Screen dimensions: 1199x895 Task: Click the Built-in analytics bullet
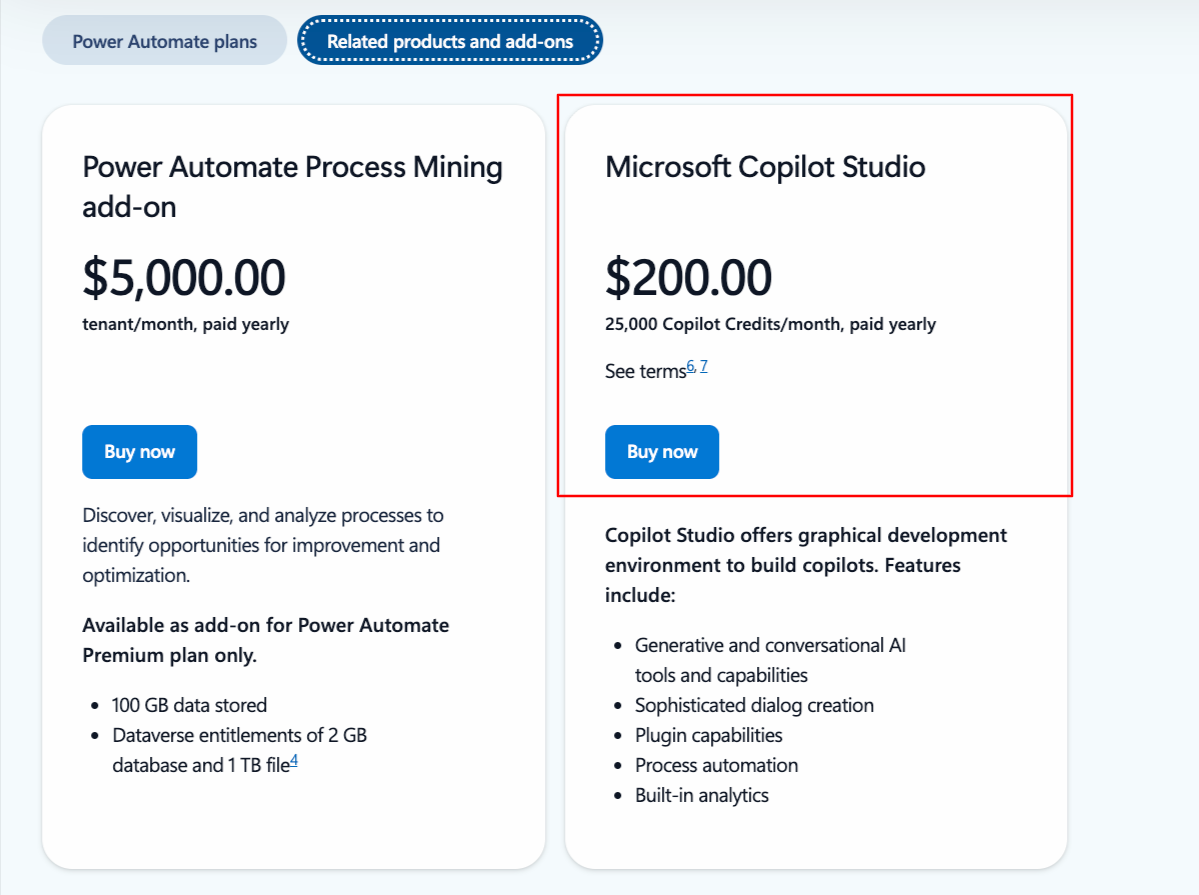click(701, 796)
